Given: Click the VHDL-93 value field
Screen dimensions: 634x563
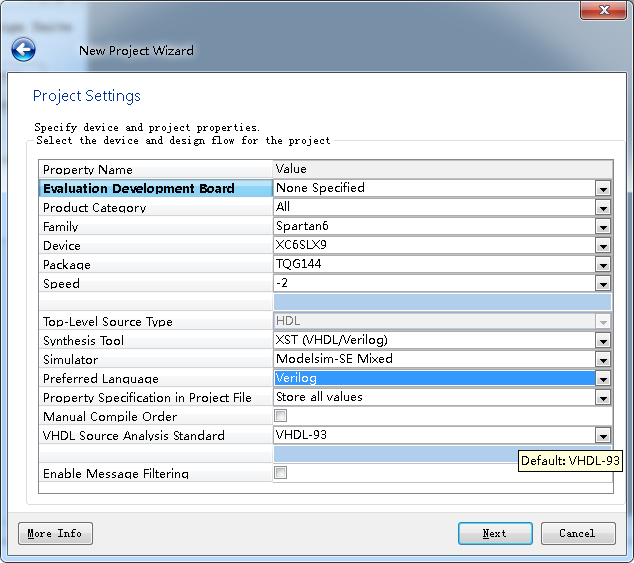Looking at the screenshot, I should tap(434, 435).
